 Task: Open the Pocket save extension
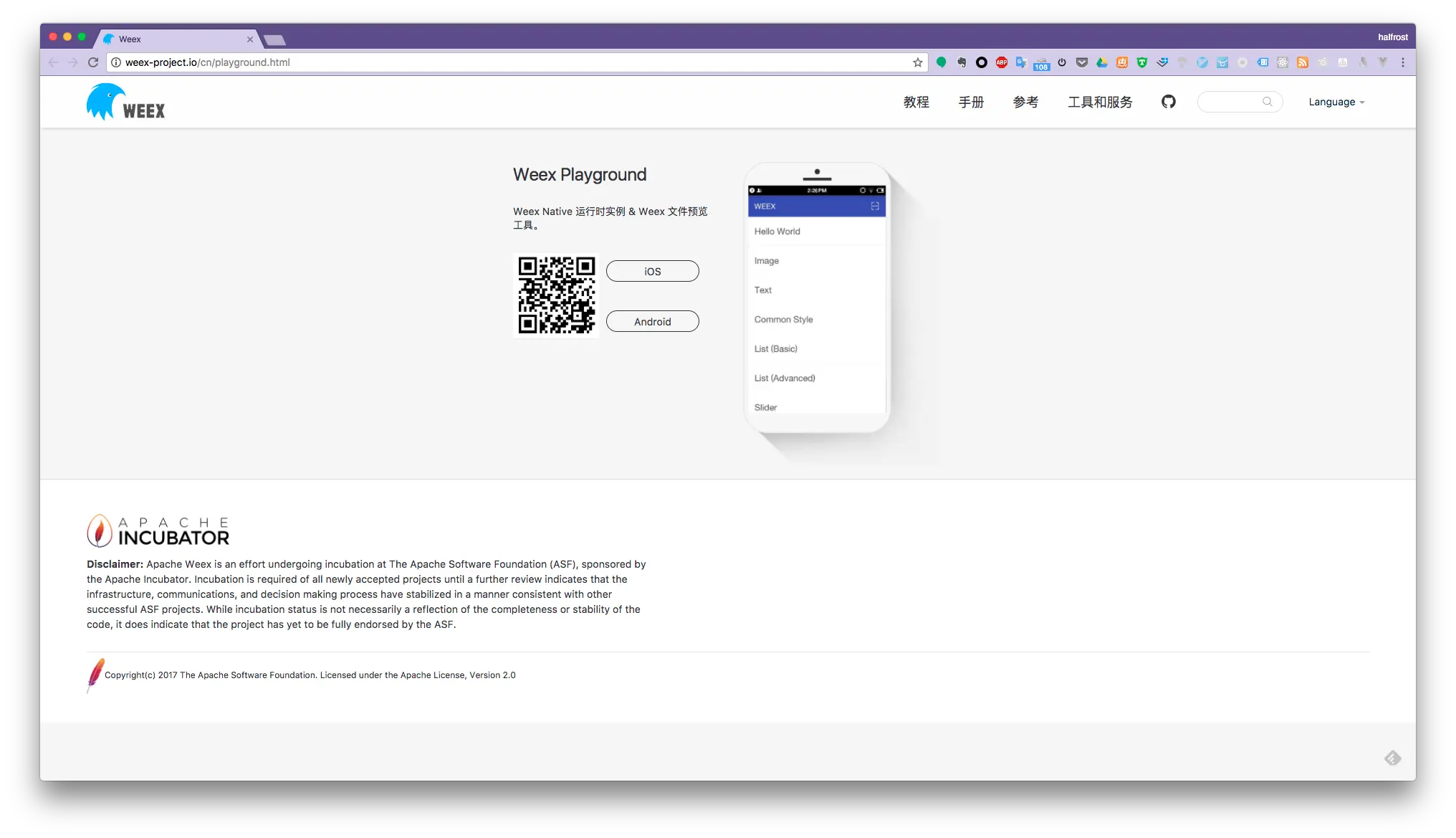click(1082, 62)
